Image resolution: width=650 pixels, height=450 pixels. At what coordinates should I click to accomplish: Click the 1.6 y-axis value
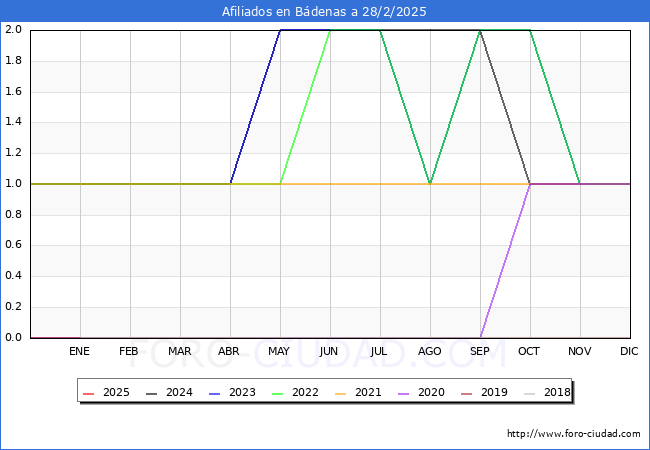tap(13, 91)
